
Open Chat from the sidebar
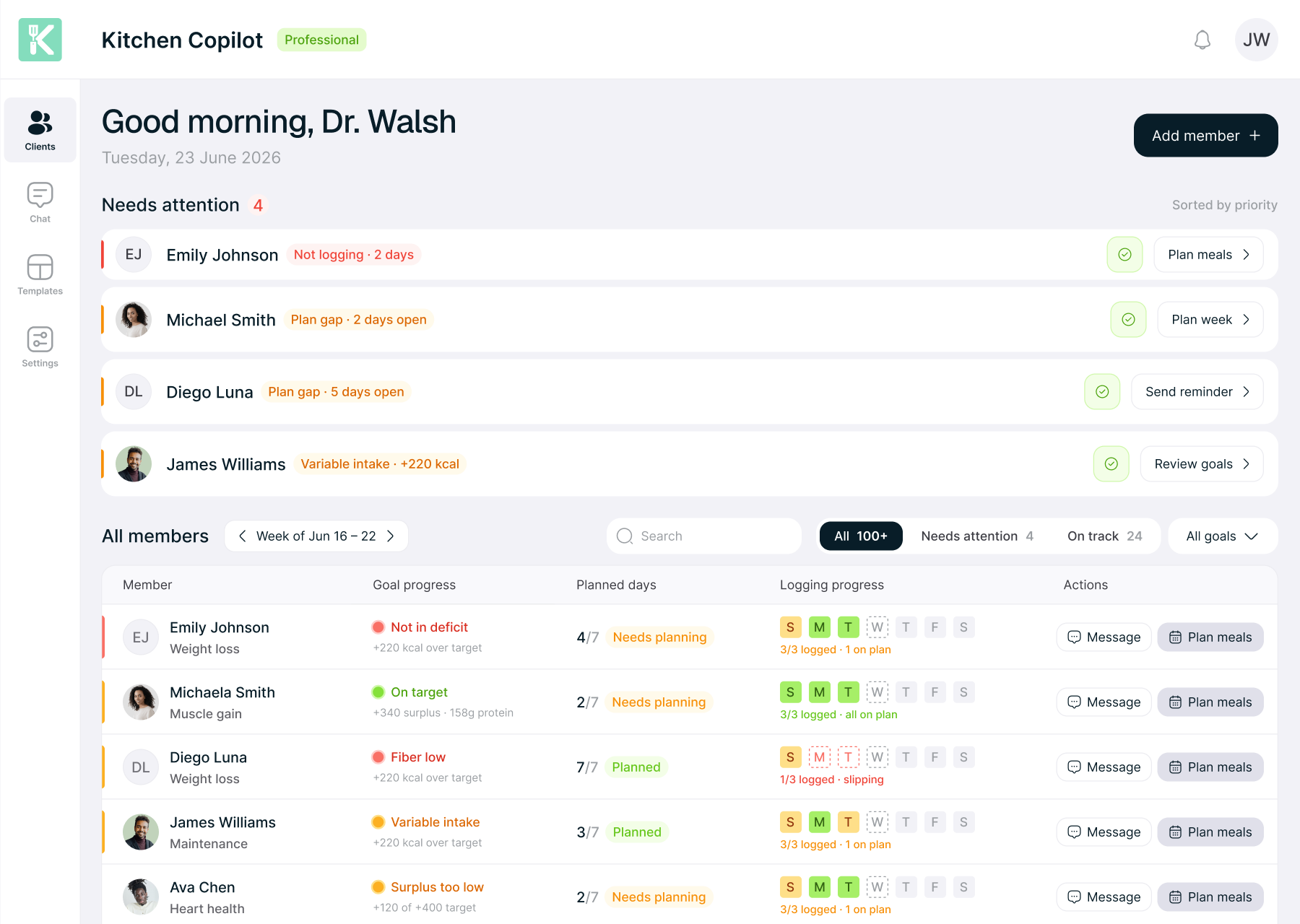tap(40, 202)
